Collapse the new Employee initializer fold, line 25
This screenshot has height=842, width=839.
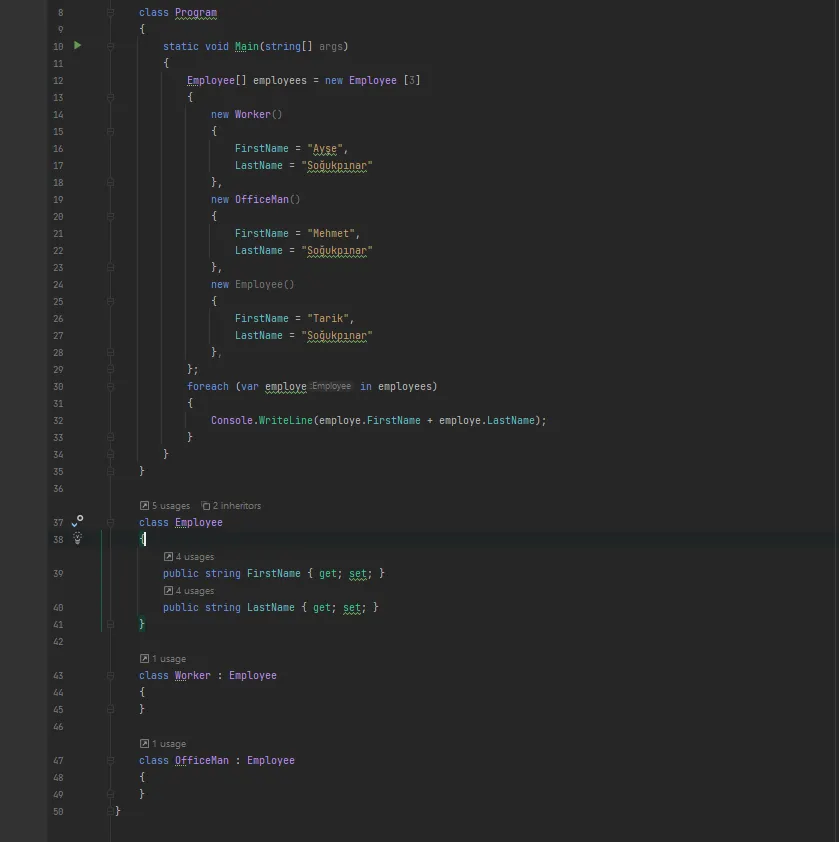[110, 301]
